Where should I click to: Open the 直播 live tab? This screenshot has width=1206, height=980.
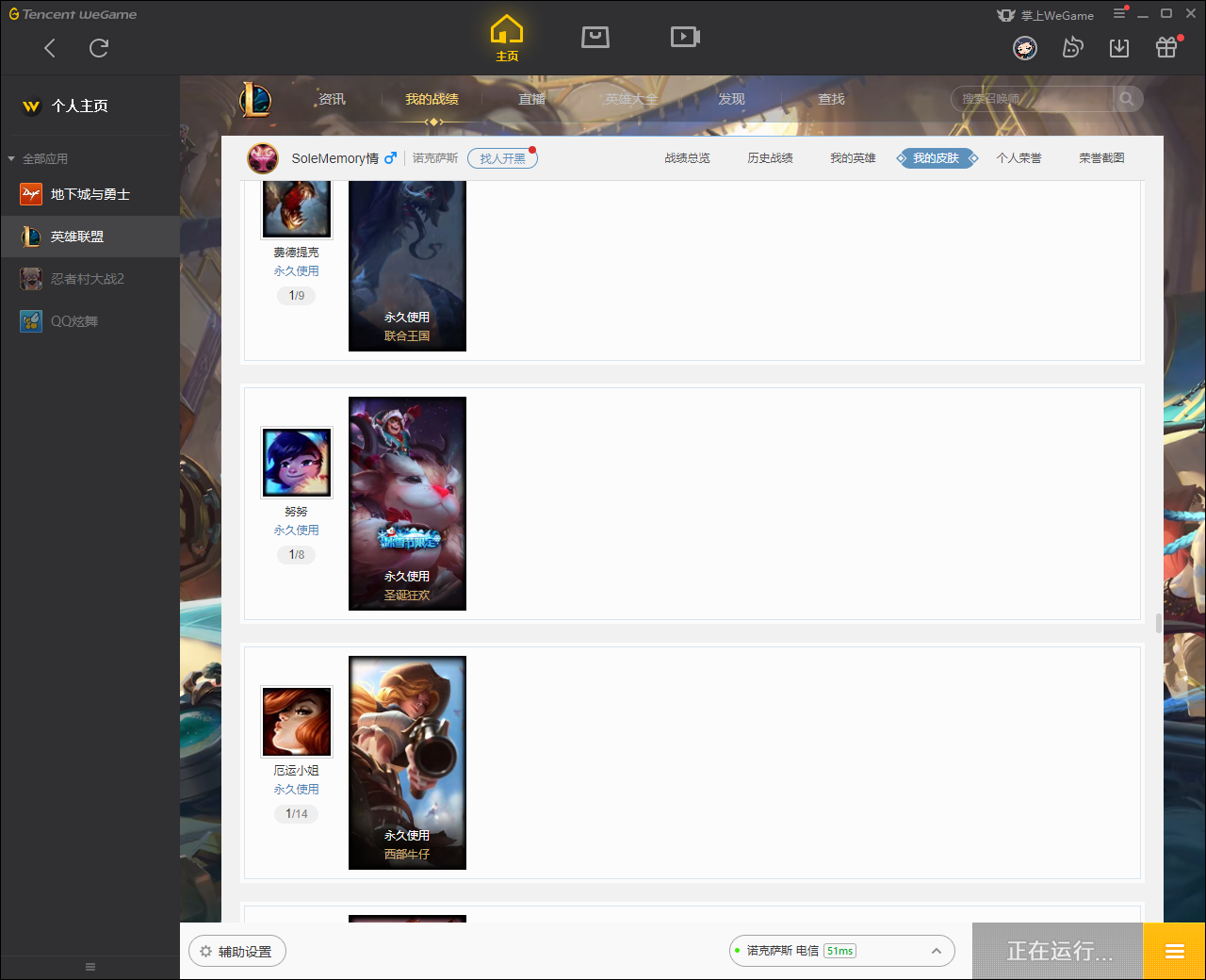pyautogui.click(x=532, y=99)
